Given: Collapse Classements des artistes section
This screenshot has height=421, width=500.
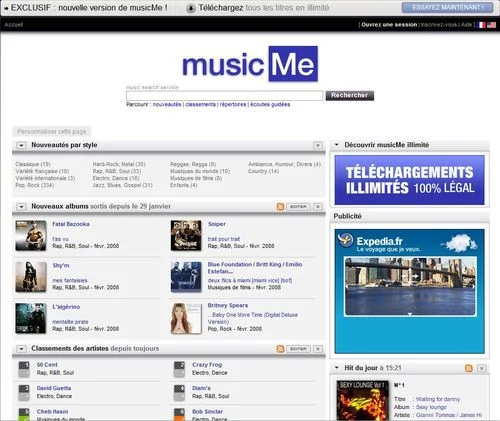Looking at the screenshot, I should click(21, 349).
